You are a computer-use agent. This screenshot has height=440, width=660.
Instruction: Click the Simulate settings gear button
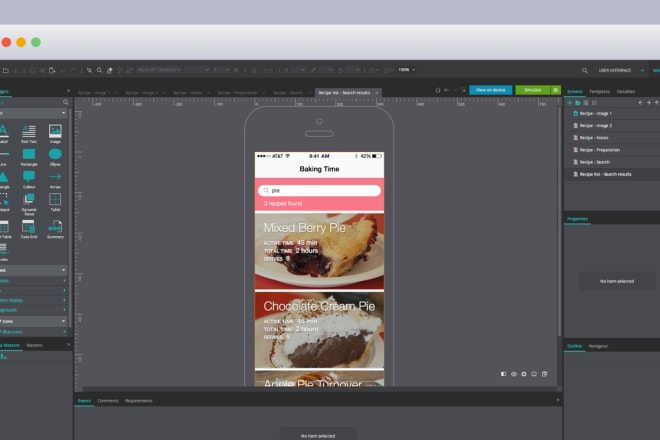[556, 90]
